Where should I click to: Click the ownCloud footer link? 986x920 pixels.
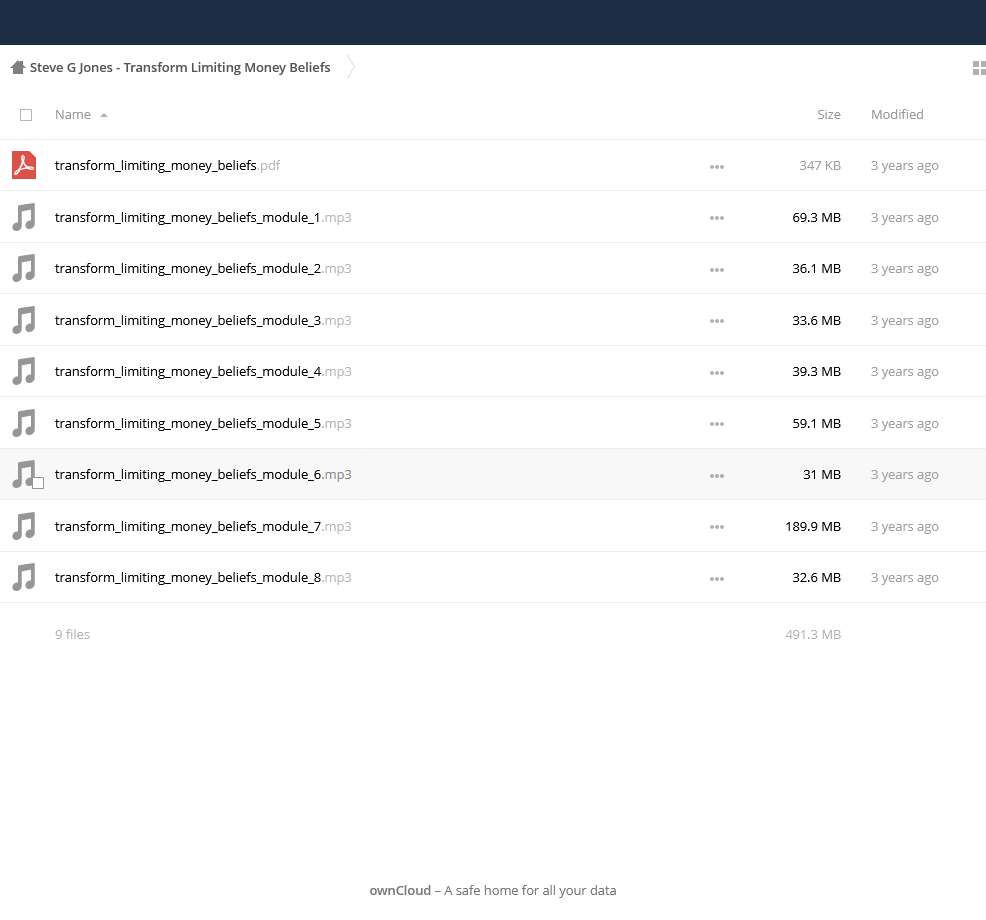400,890
